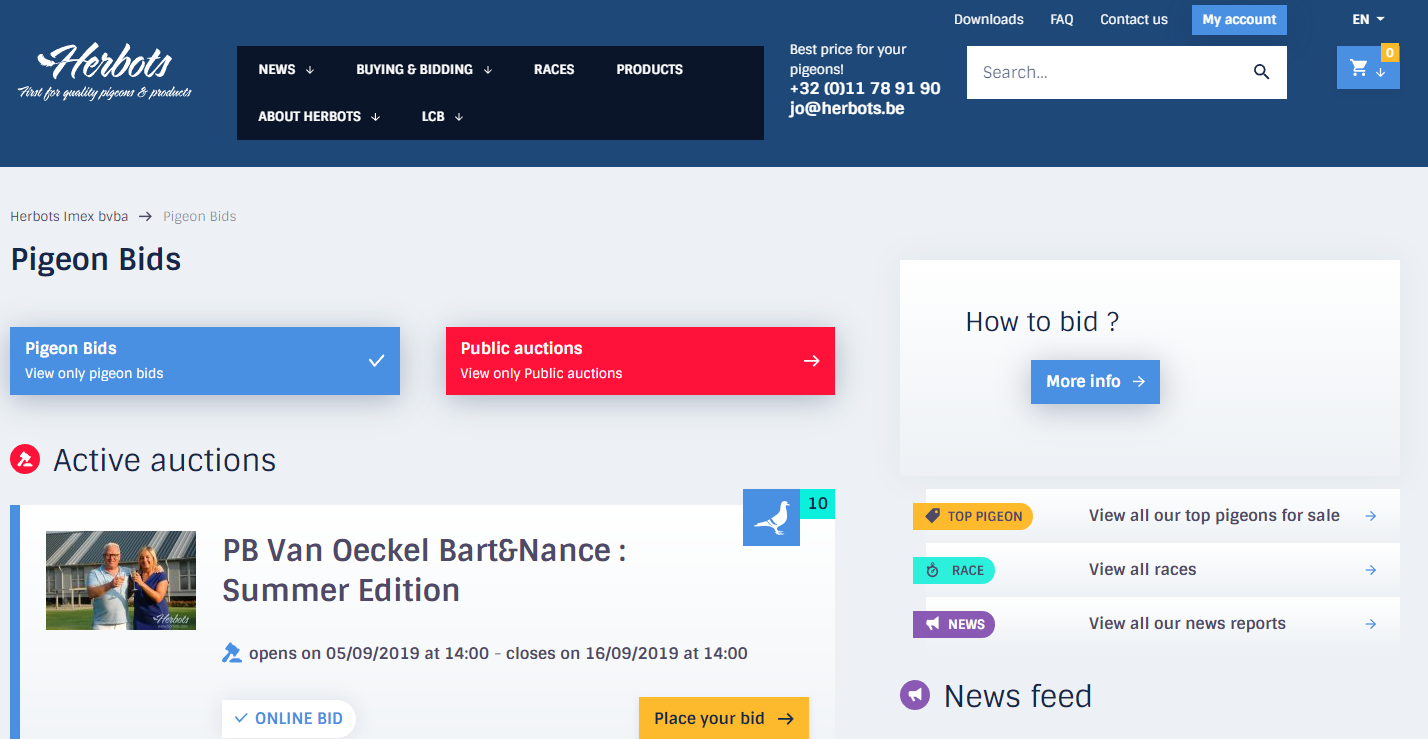1428x739 pixels.
Task: Open the PRODUCTS menu item
Action: (x=649, y=69)
